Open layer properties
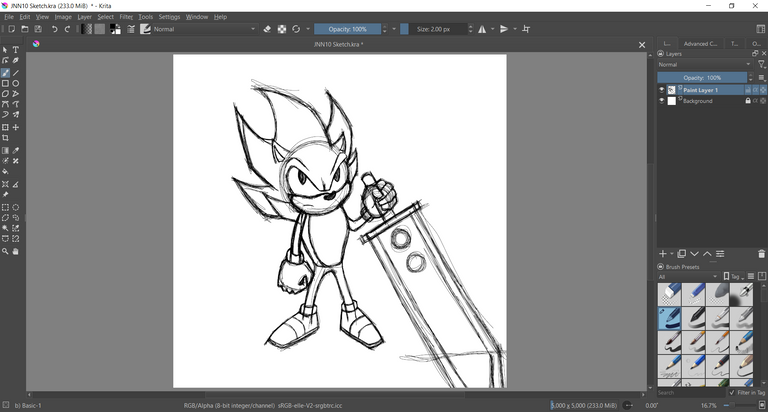 [x=720, y=254]
